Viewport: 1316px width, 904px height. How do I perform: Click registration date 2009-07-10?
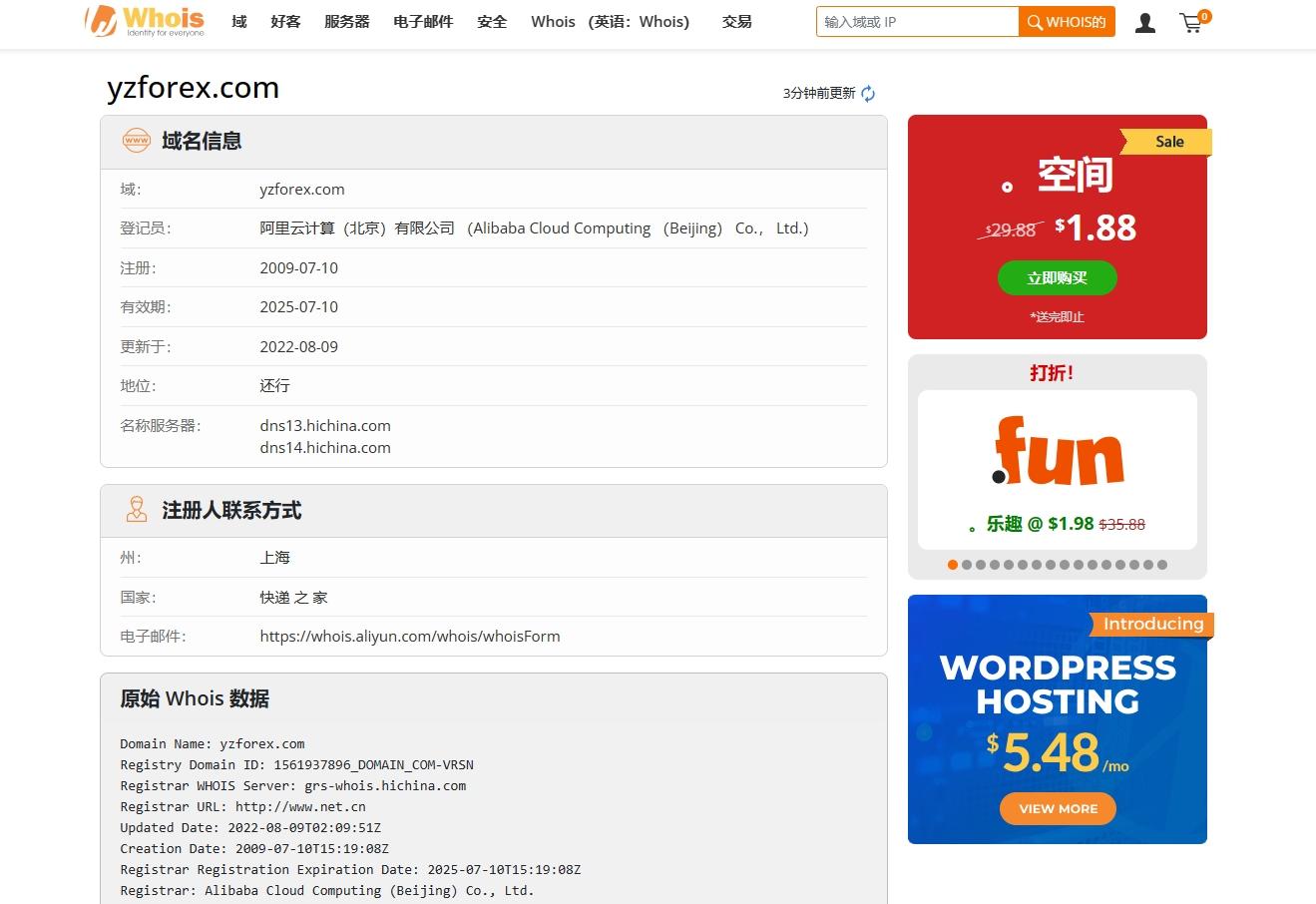tap(298, 267)
